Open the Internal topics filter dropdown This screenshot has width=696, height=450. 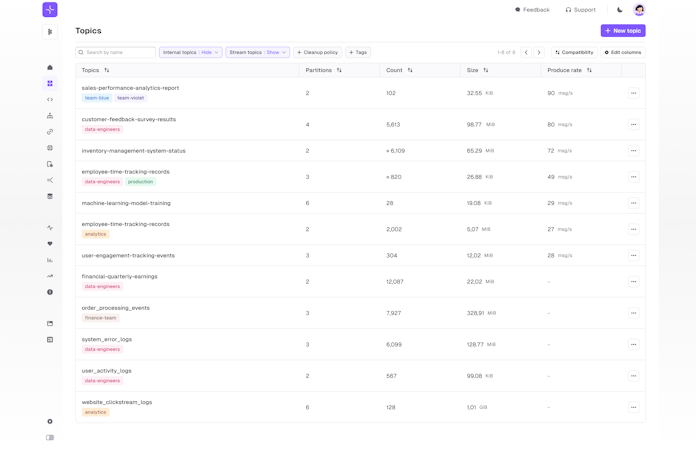click(x=190, y=52)
